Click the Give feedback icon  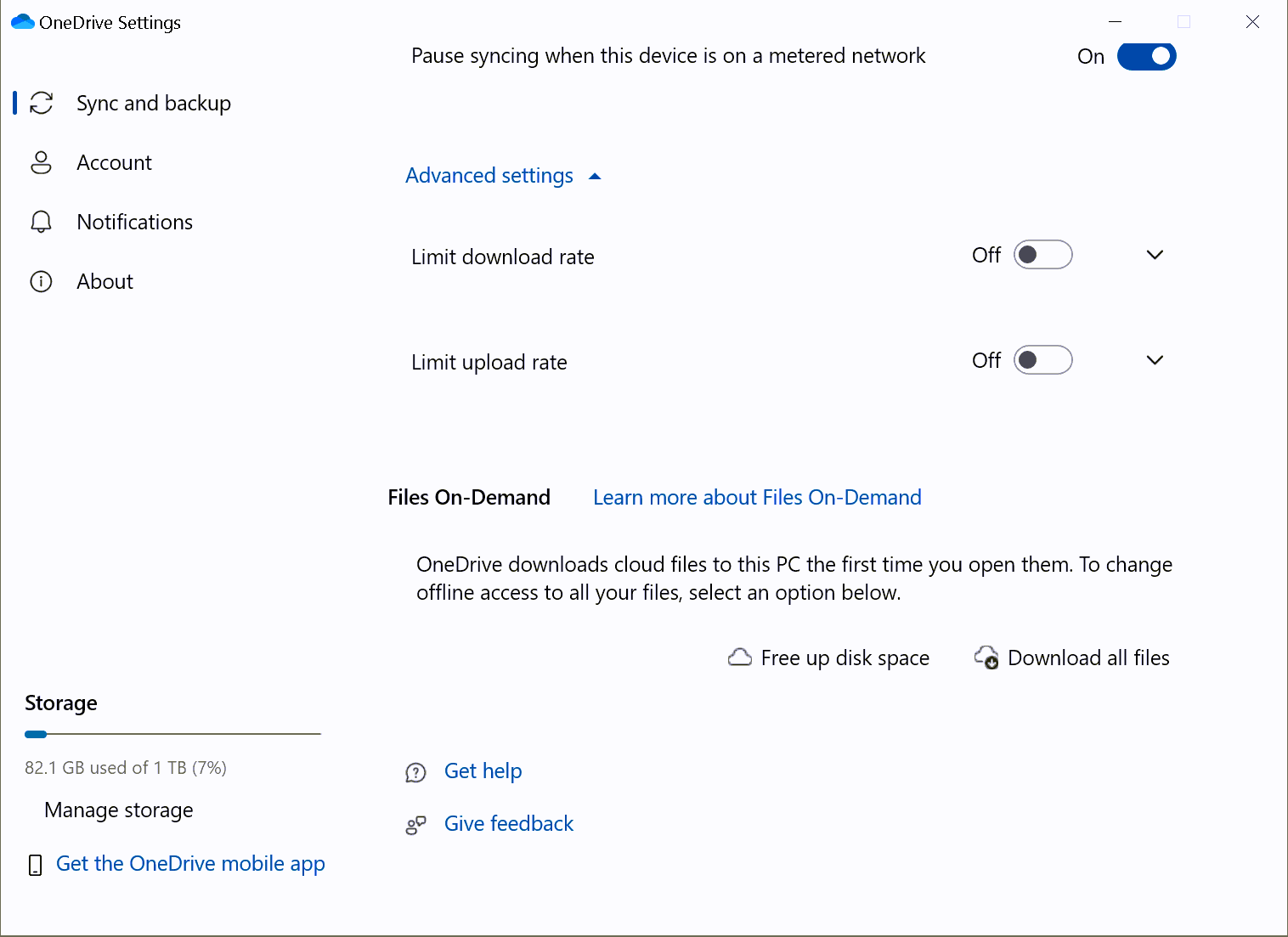[416, 824]
